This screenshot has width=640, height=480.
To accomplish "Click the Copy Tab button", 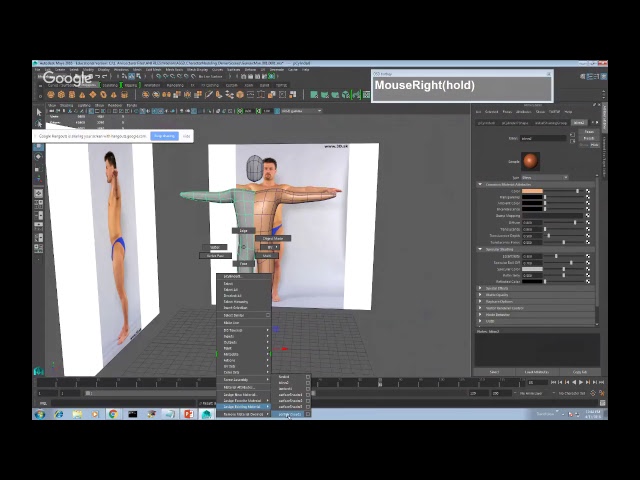I will pos(580,372).
